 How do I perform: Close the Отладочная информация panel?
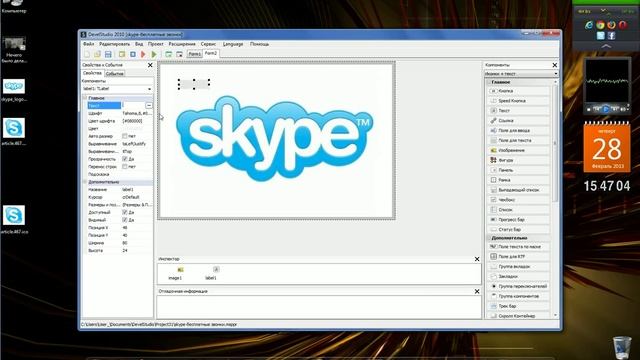[477, 291]
